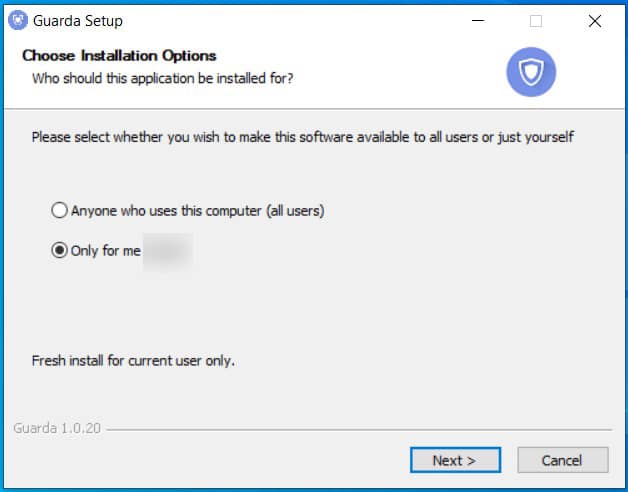The height and width of the screenshot is (492, 628).
Task: Click 'Who should this application be installed for?' text
Action: click(163, 78)
